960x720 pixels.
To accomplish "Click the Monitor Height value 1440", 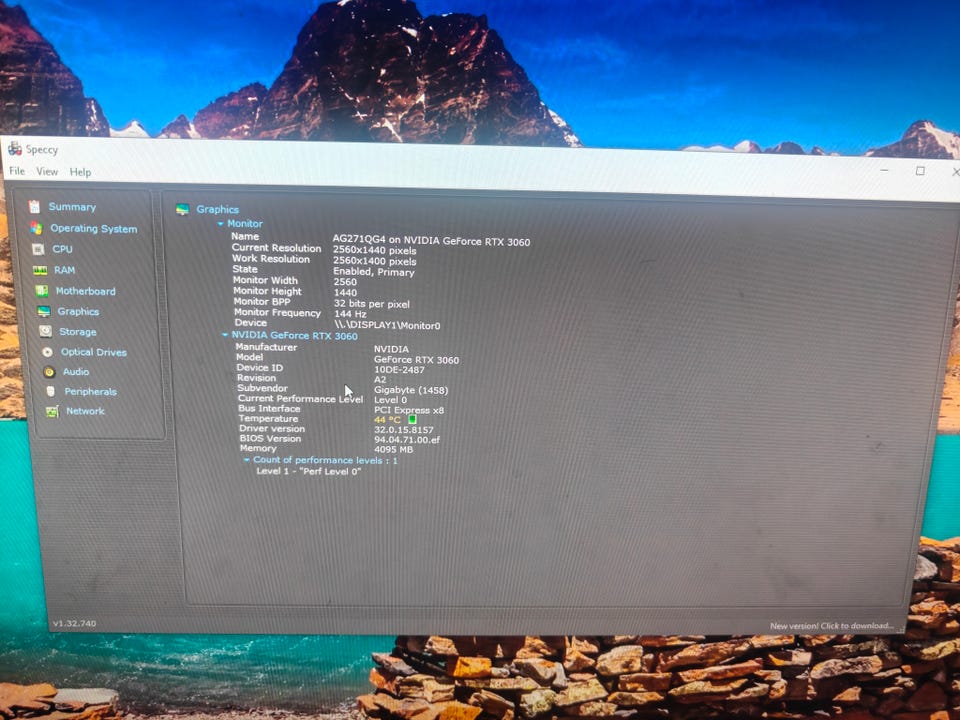I will pyautogui.click(x=345, y=293).
